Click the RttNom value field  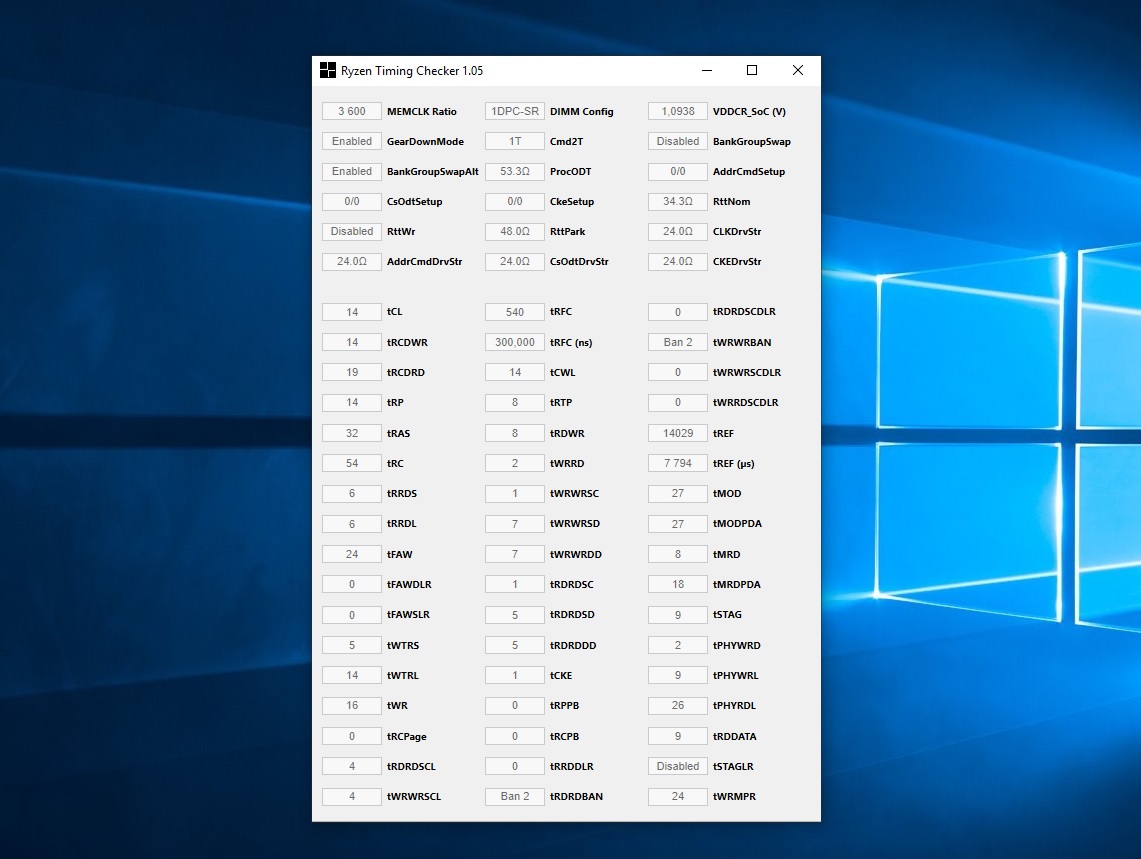coord(678,201)
